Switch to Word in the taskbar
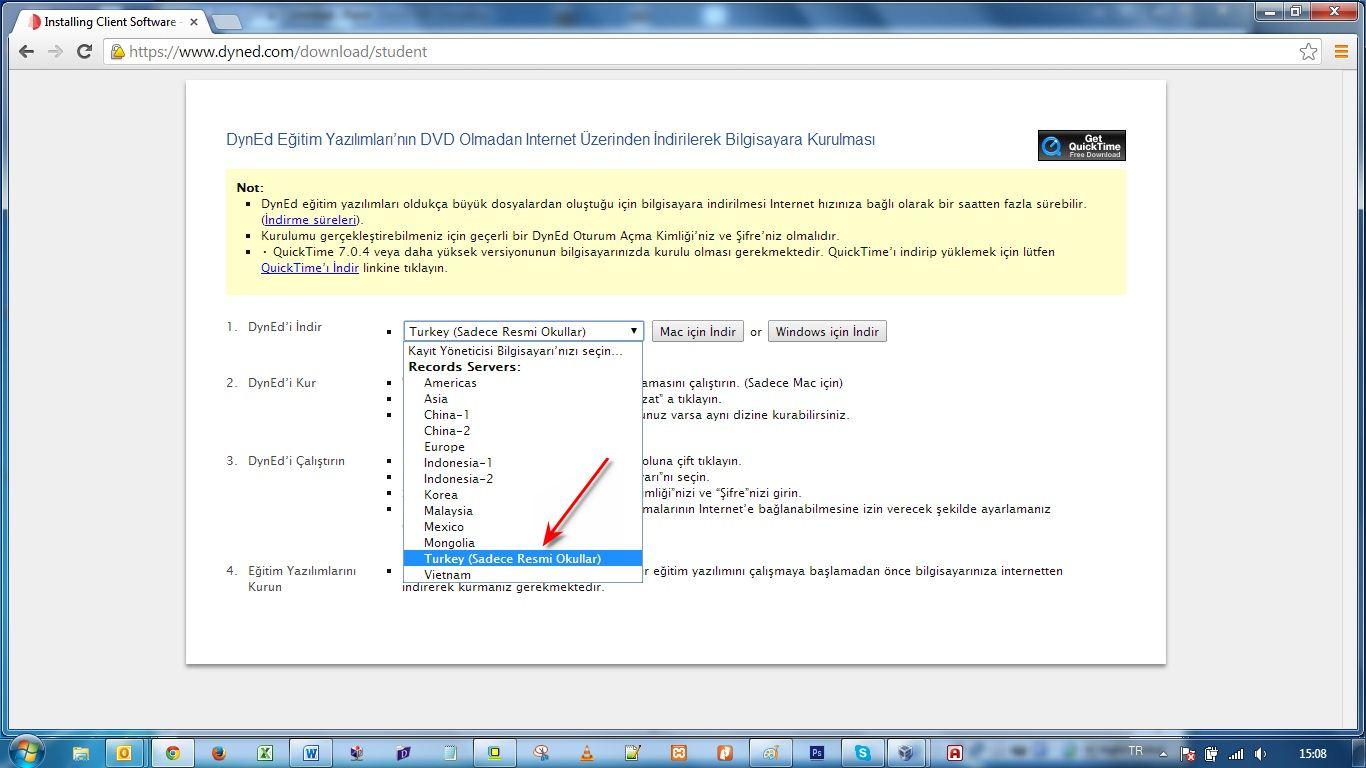1366x768 pixels. pyautogui.click(x=311, y=753)
